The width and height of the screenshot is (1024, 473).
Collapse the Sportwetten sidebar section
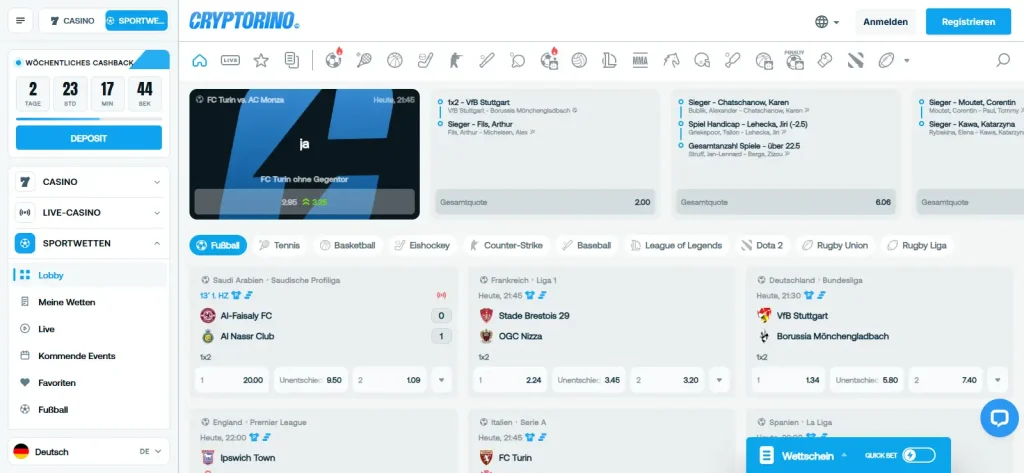pos(88,243)
